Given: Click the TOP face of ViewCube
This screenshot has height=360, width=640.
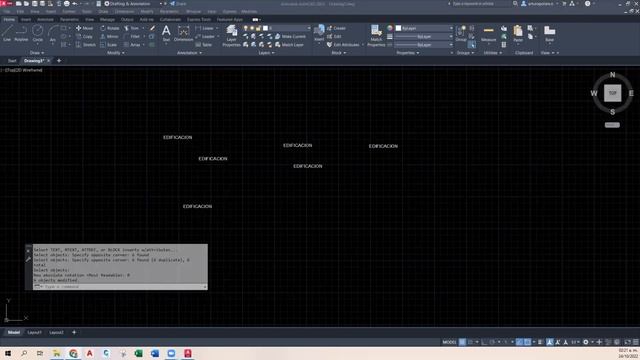Looking at the screenshot, I should coord(612,93).
